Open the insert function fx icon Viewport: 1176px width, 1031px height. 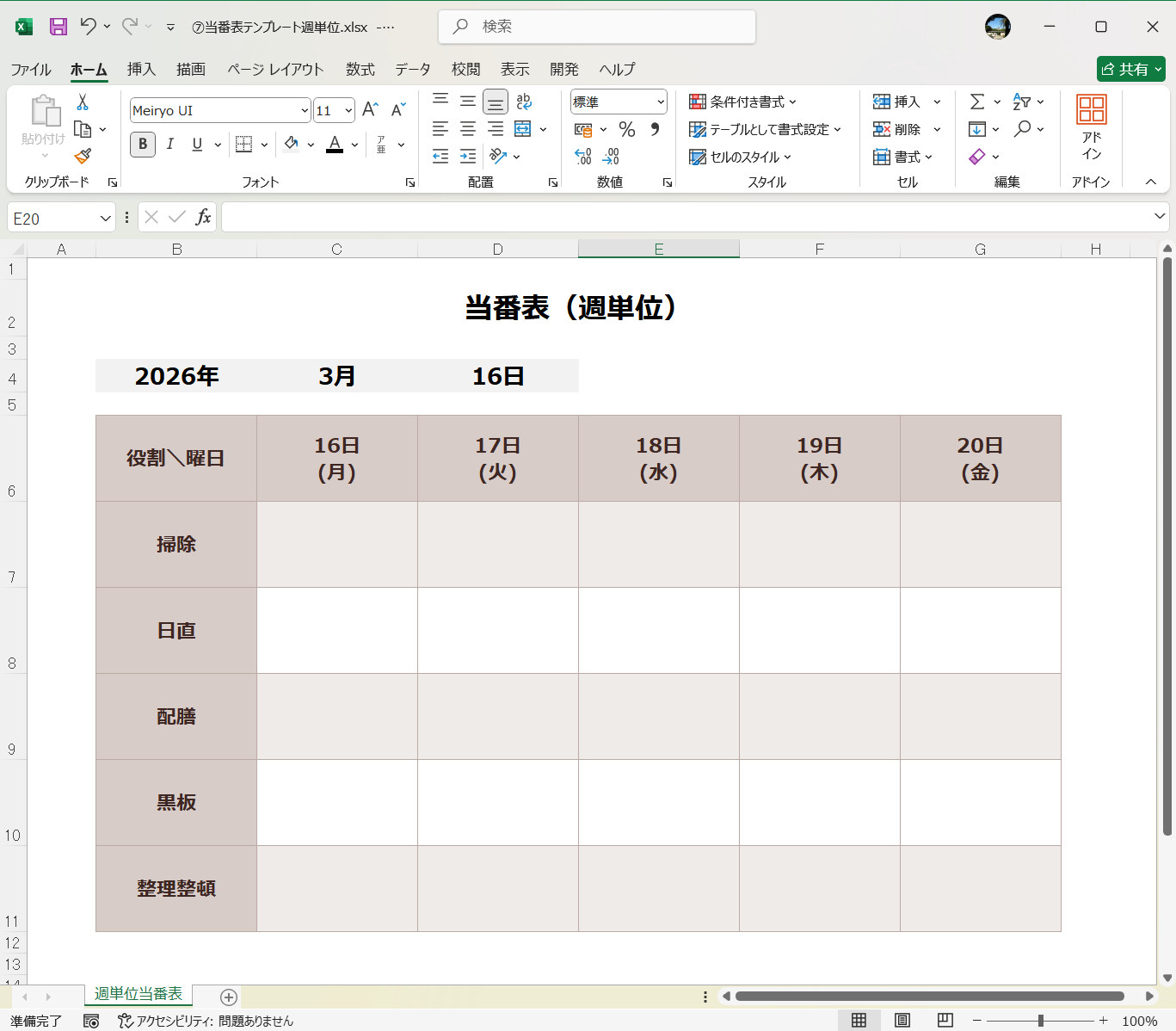point(203,217)
